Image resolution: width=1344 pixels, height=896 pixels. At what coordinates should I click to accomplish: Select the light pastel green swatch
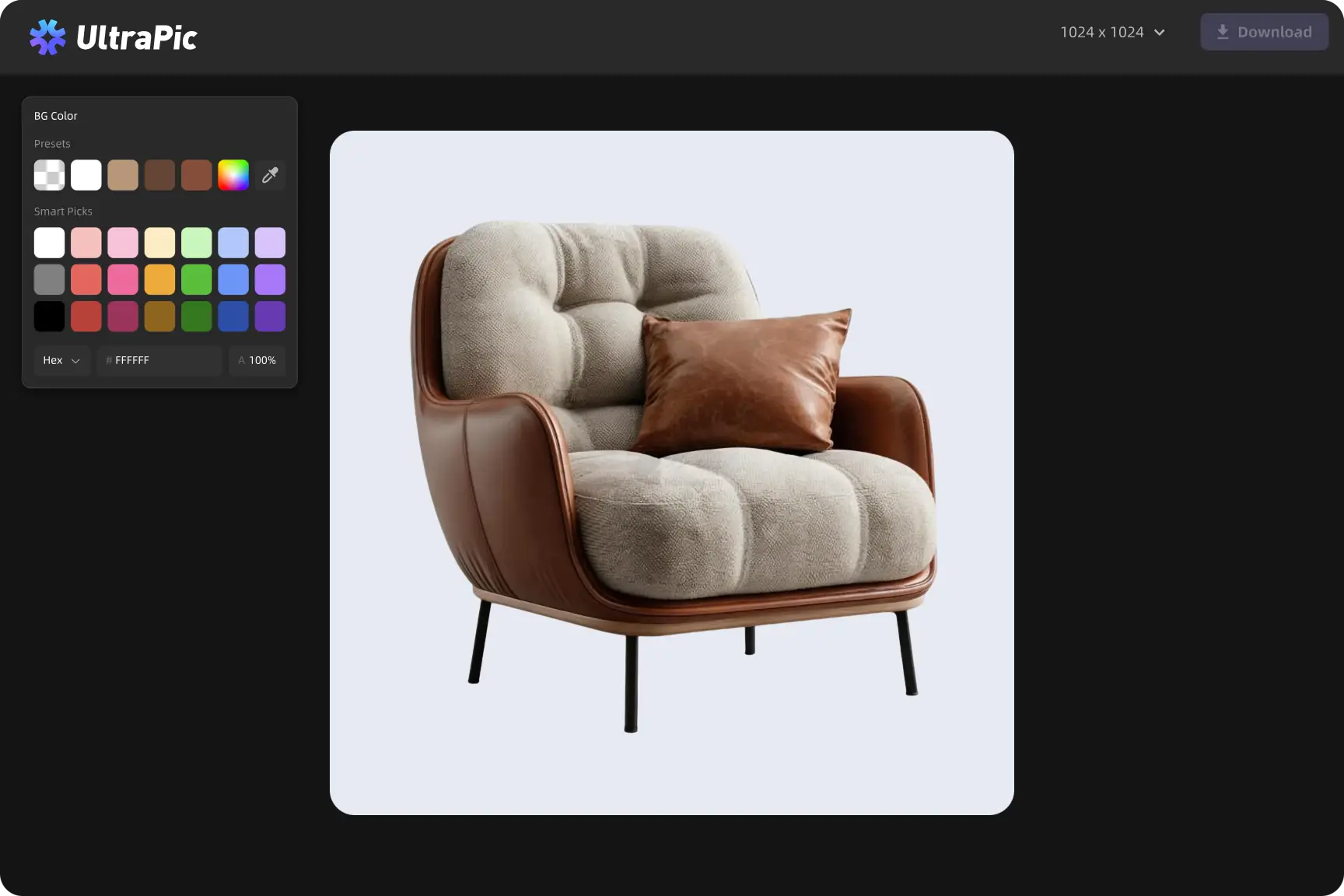point(197,243)
